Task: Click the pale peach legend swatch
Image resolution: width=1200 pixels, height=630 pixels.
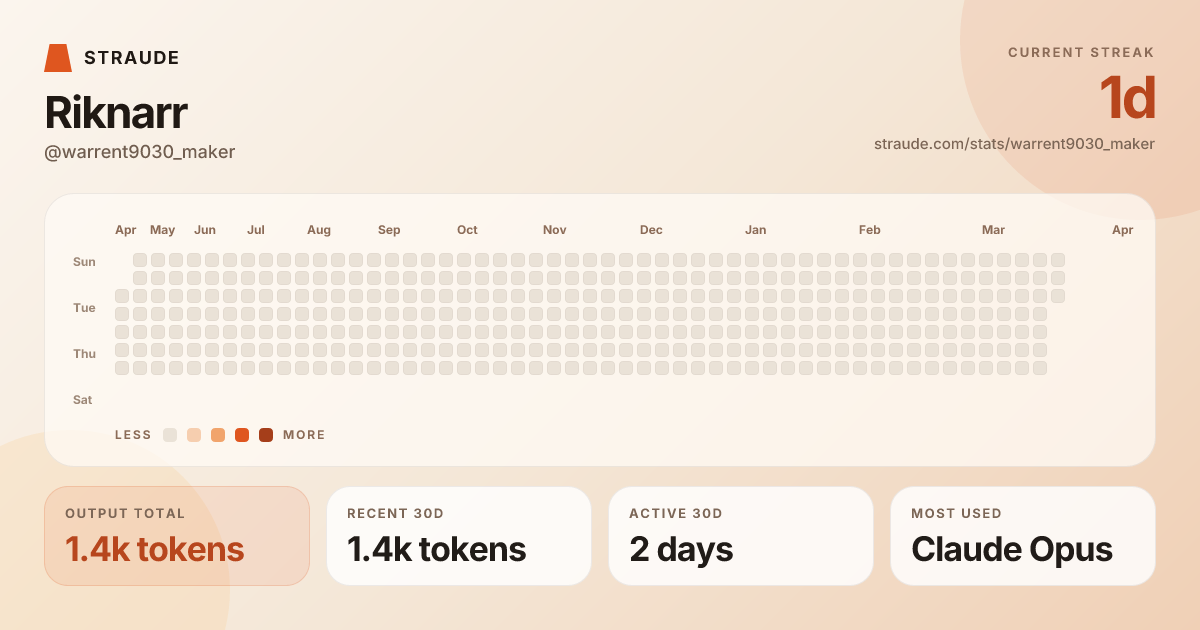Action: tap(194, 435)
